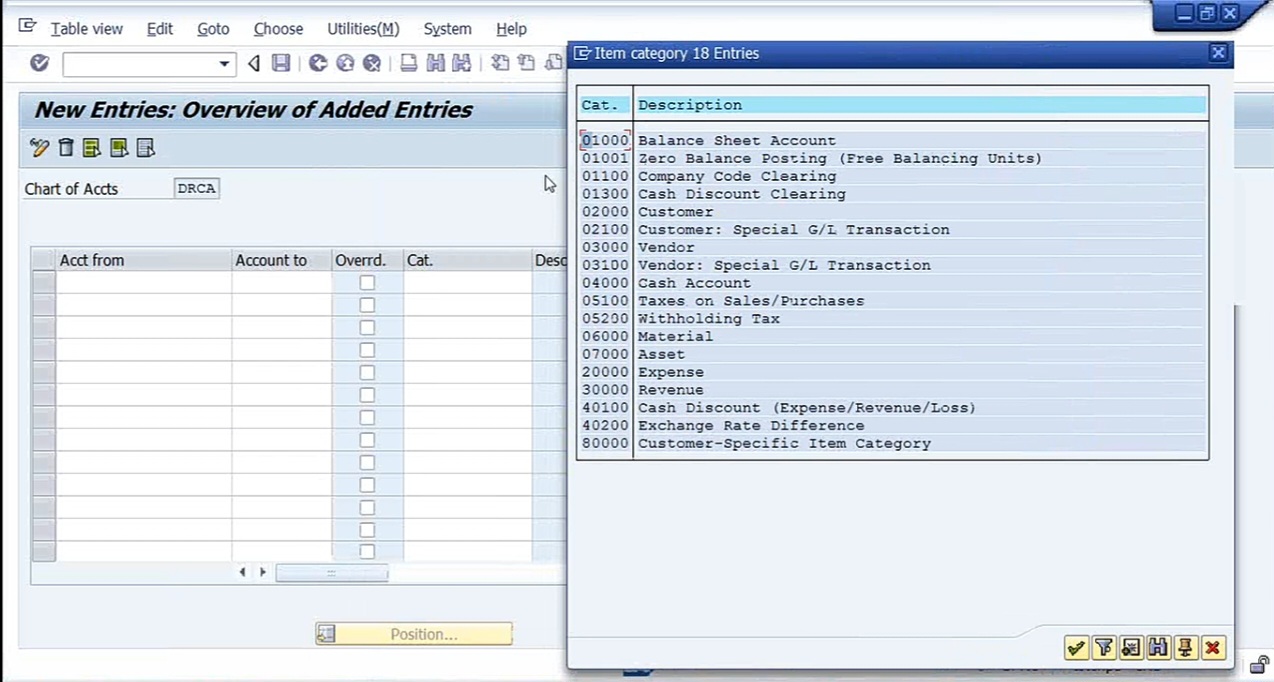Click the funnel Restrict Values icon
Viewport: 1274px width, 682px height.
click(1103, 648)
